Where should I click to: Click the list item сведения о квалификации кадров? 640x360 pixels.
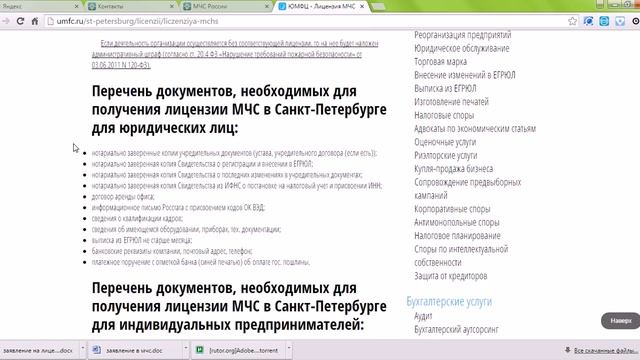coord(137,218)
